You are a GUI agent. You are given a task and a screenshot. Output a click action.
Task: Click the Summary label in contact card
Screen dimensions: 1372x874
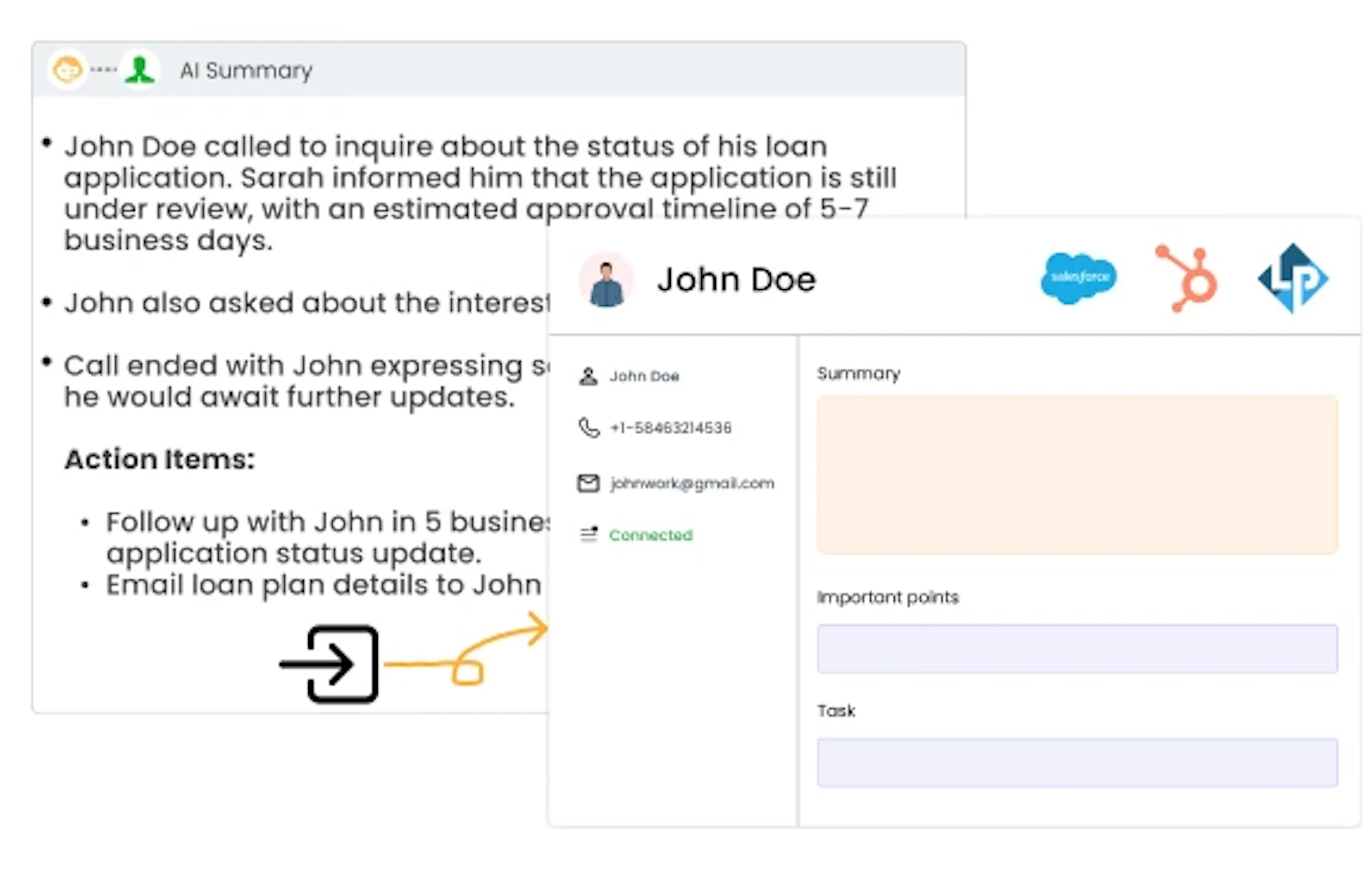pos(859,374)
